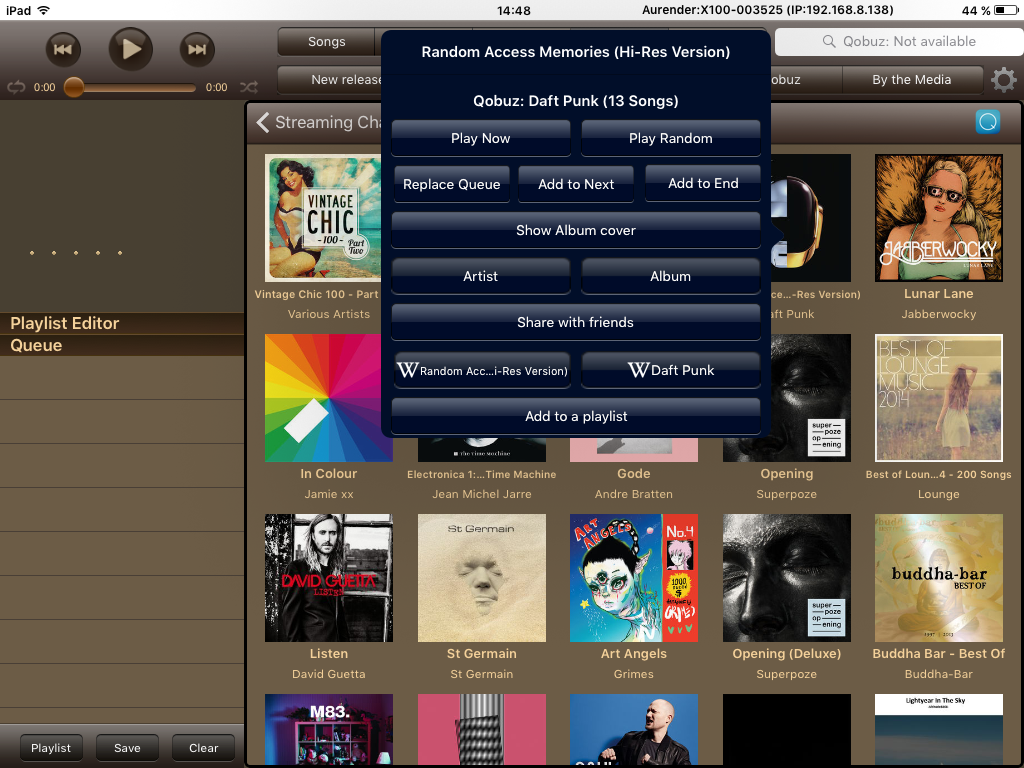Viewport: 1024px width, 768px height.
Task: Select Add to a playlist
Action: 576,416
